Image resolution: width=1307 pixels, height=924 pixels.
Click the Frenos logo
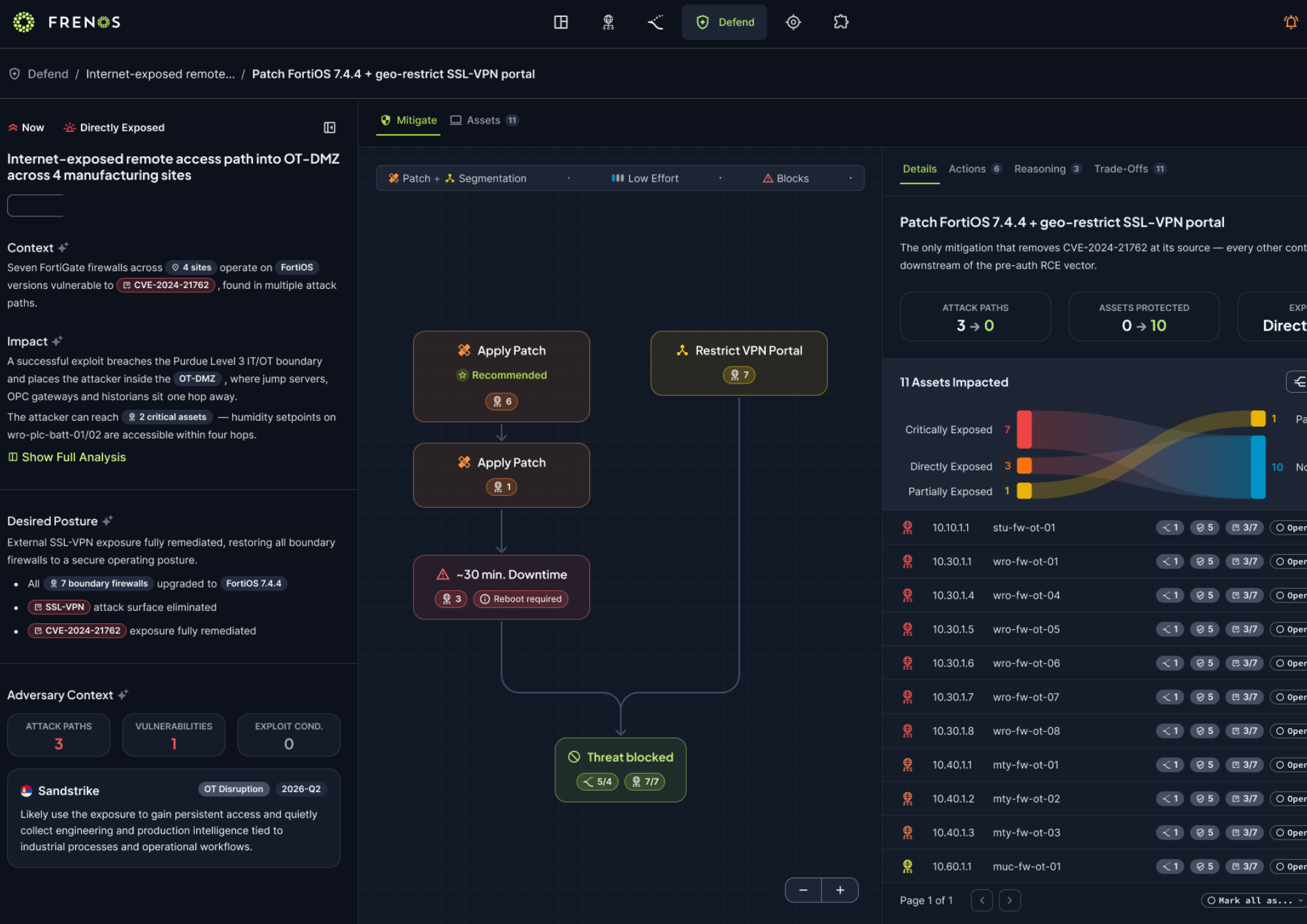tap(67, 22)
